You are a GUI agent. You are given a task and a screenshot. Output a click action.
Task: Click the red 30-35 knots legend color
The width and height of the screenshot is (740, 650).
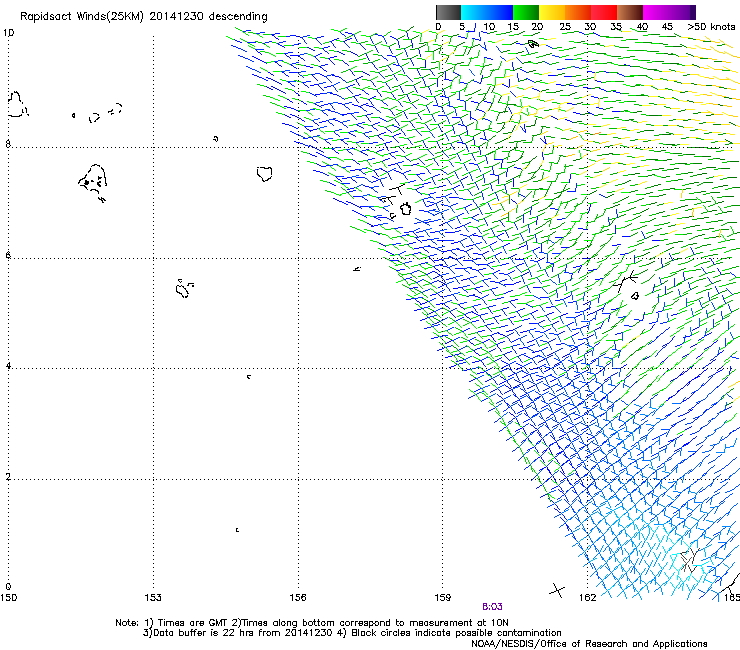point(604,12)
